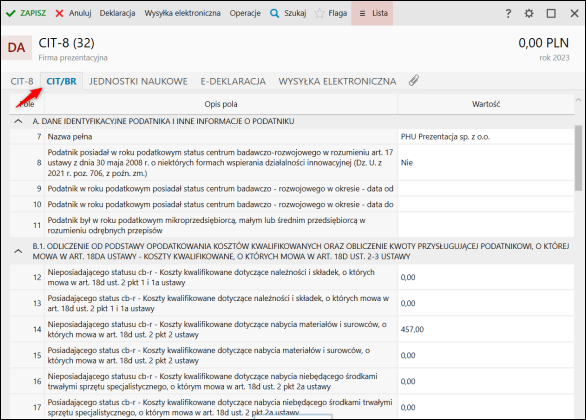Collapse section B.1. Odliczenie od podstawy
This screenshot has width=586, height=420.
pos(18,251)
